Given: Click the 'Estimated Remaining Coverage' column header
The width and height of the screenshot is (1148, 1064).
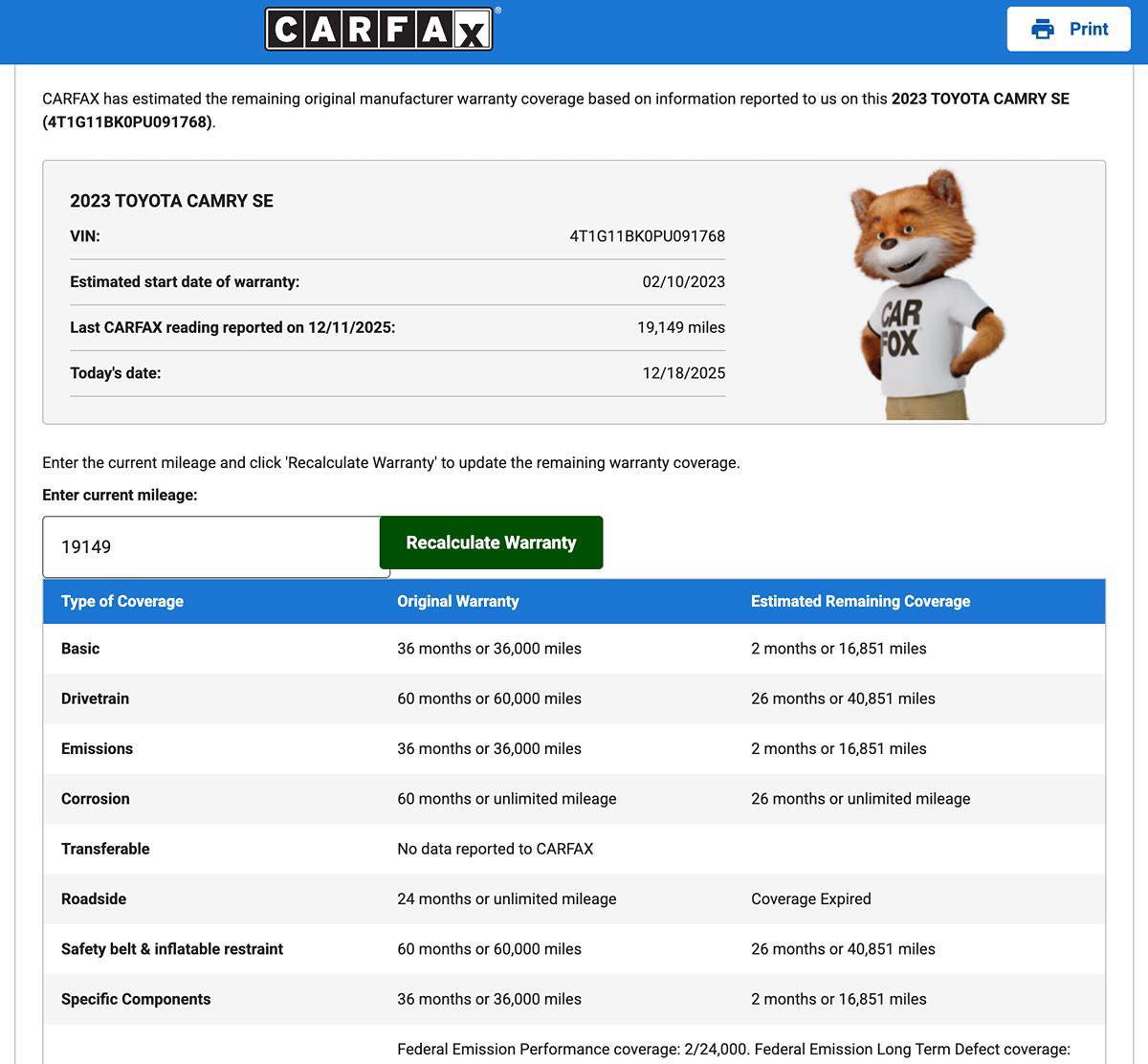Looking at the screenshot, I should (860, 601).
